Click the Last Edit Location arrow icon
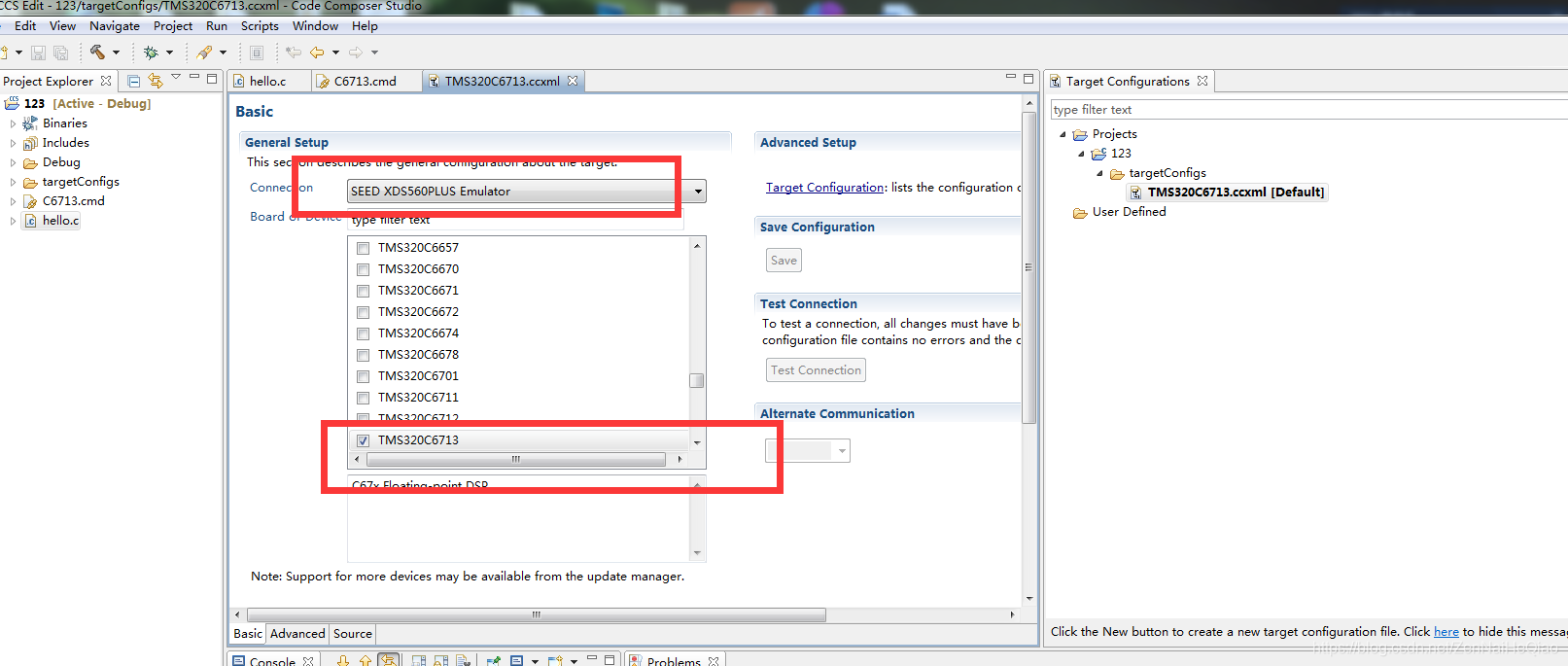 point(293,53)
